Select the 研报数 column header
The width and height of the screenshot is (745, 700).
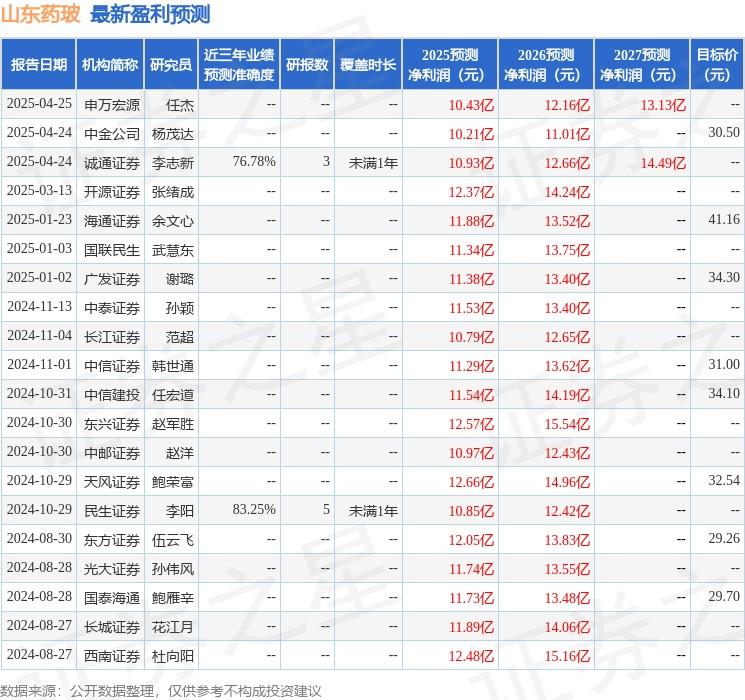click(x=307, y=65)
